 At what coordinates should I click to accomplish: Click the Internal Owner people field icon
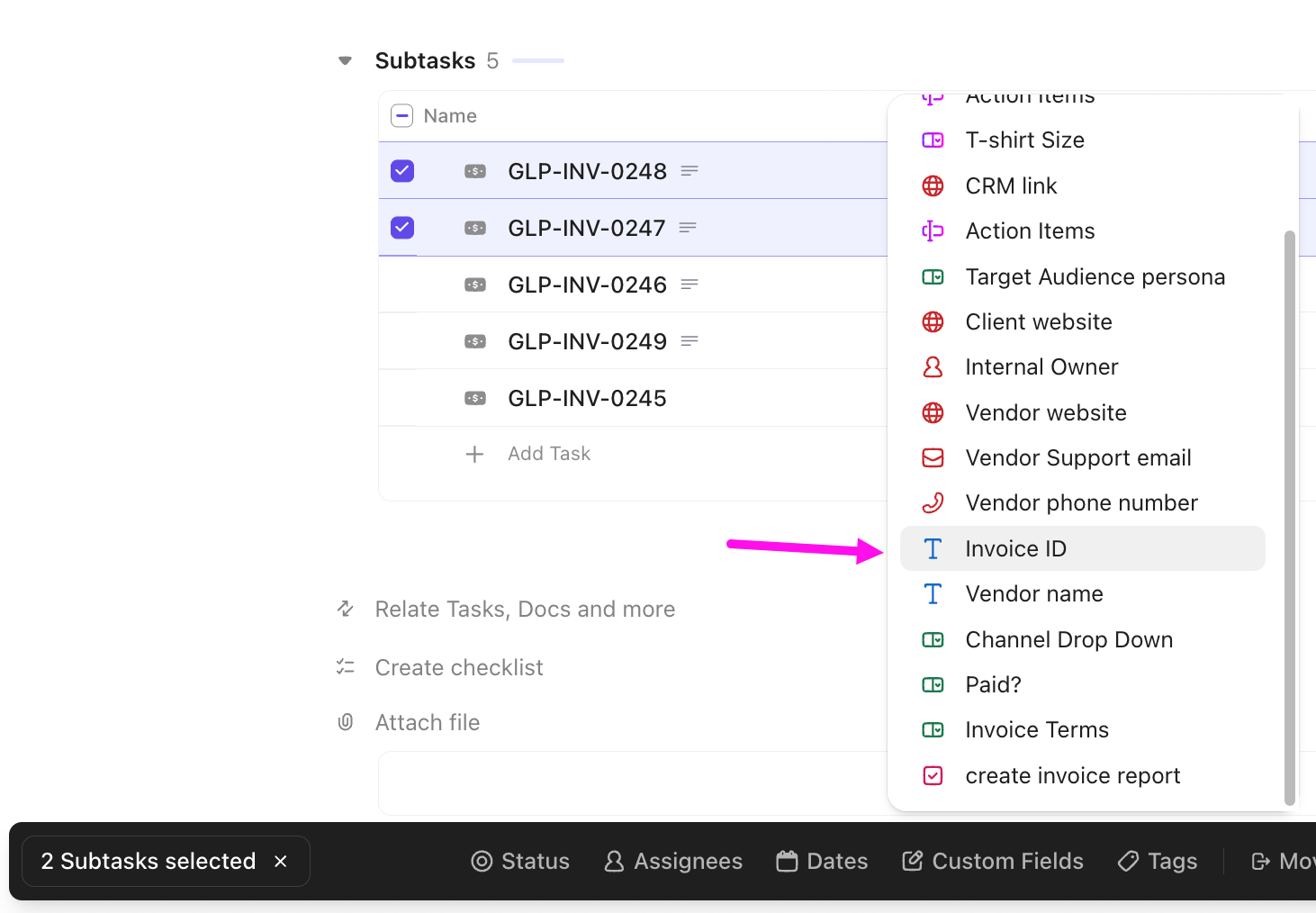point(933,366)
